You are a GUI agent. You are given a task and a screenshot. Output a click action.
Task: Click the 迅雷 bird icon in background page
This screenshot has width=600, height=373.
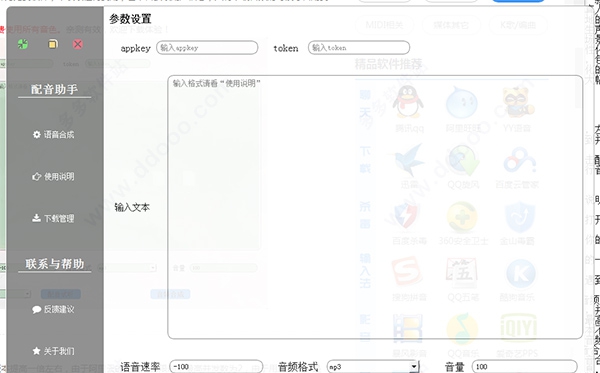coord(409,159)
